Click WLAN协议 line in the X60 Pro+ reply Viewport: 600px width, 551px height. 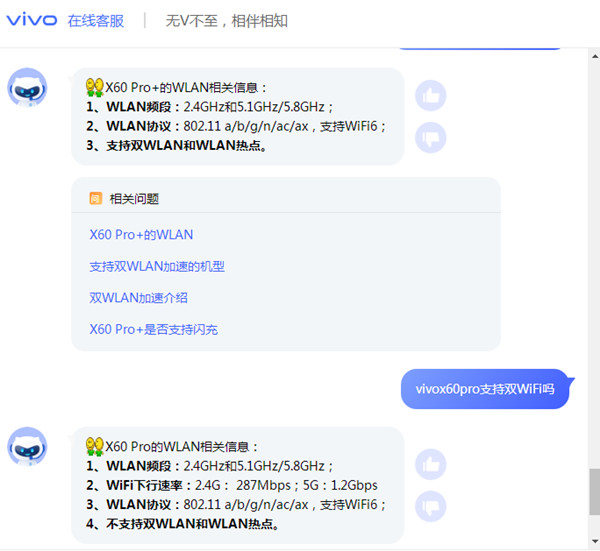(x=236, y=126)
